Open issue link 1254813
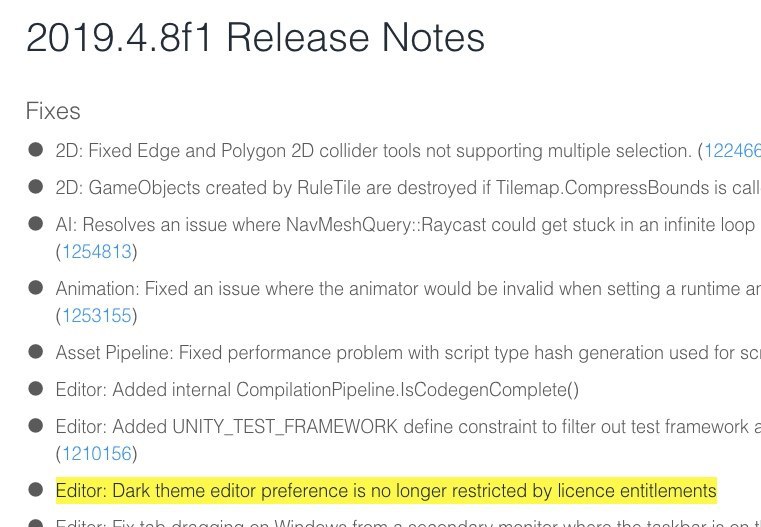The height and width of the screenshot is (527, 761). coord(99,251)
